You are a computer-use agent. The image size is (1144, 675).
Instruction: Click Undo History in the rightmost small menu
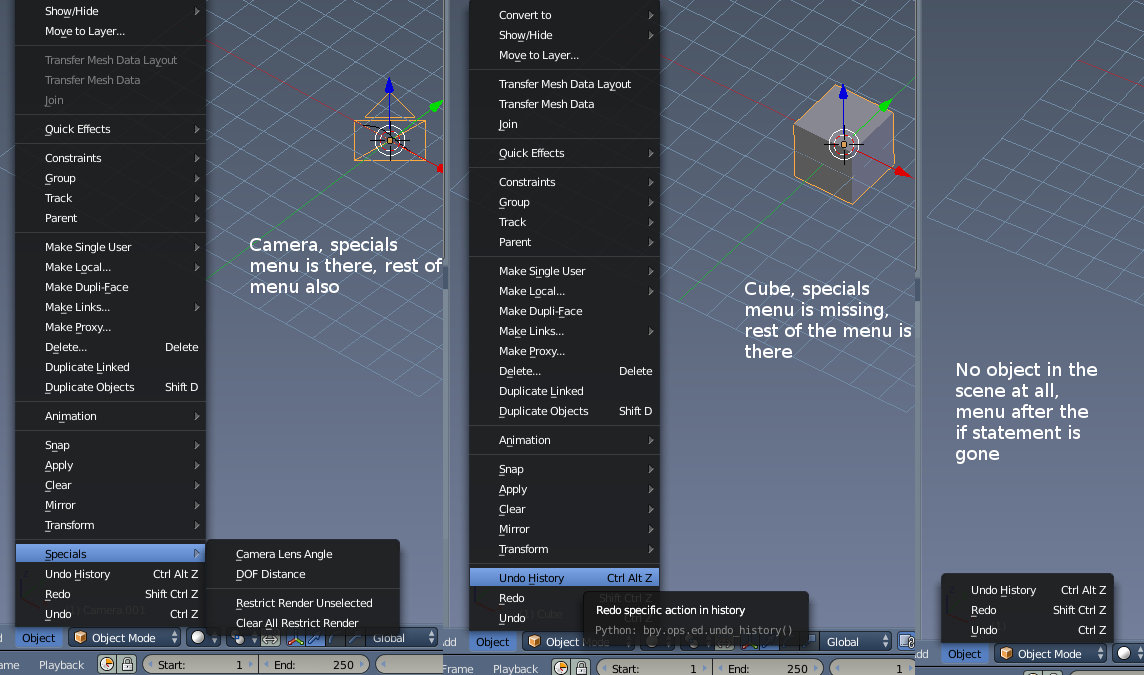pos(1003,590)
